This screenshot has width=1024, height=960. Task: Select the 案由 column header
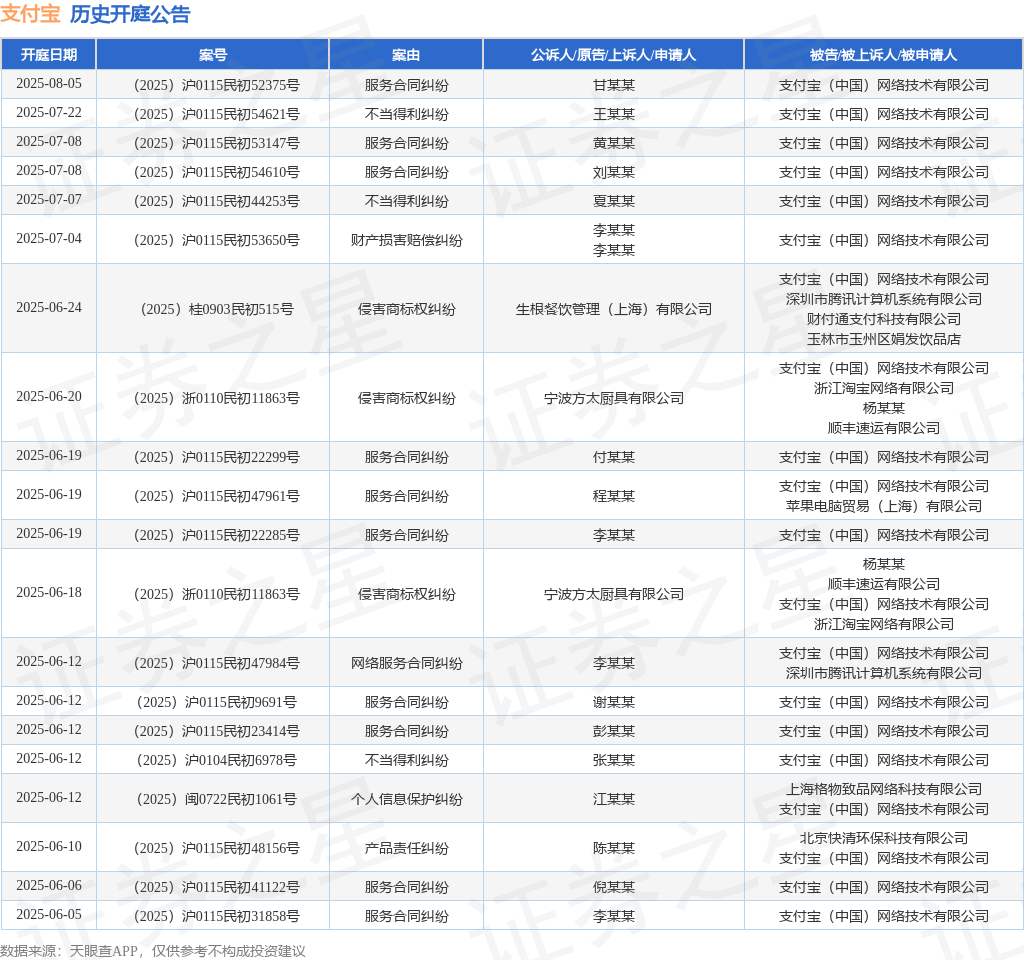click(x=406, y=55)
